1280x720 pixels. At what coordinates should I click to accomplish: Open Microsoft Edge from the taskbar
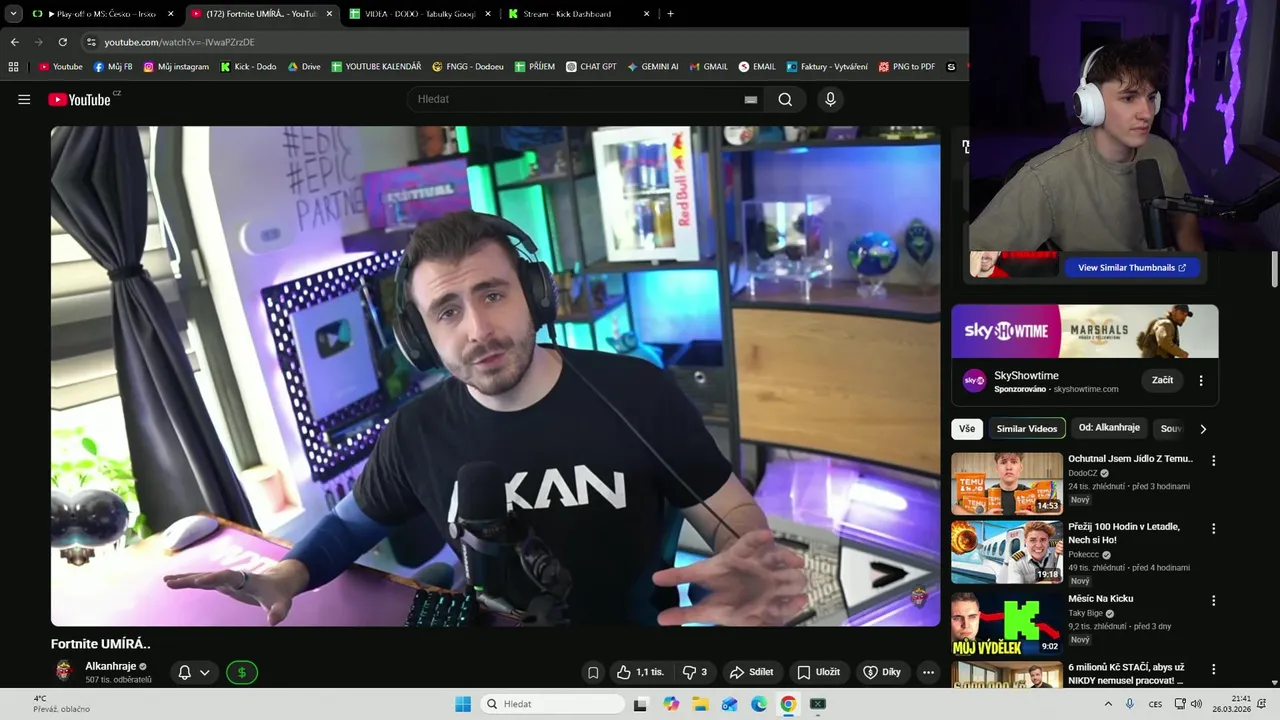[759, 704]
